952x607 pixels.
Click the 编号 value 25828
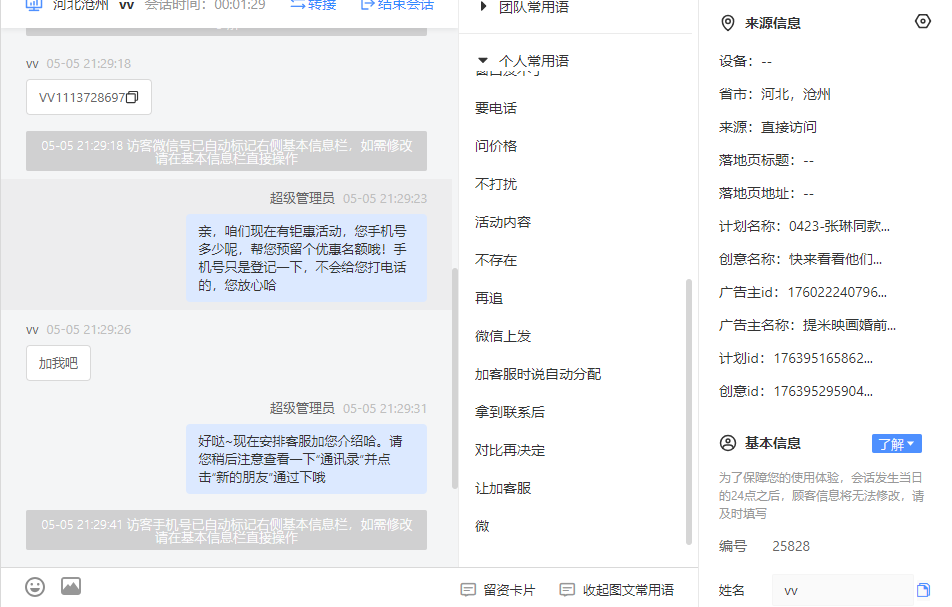tap(790, 546)
